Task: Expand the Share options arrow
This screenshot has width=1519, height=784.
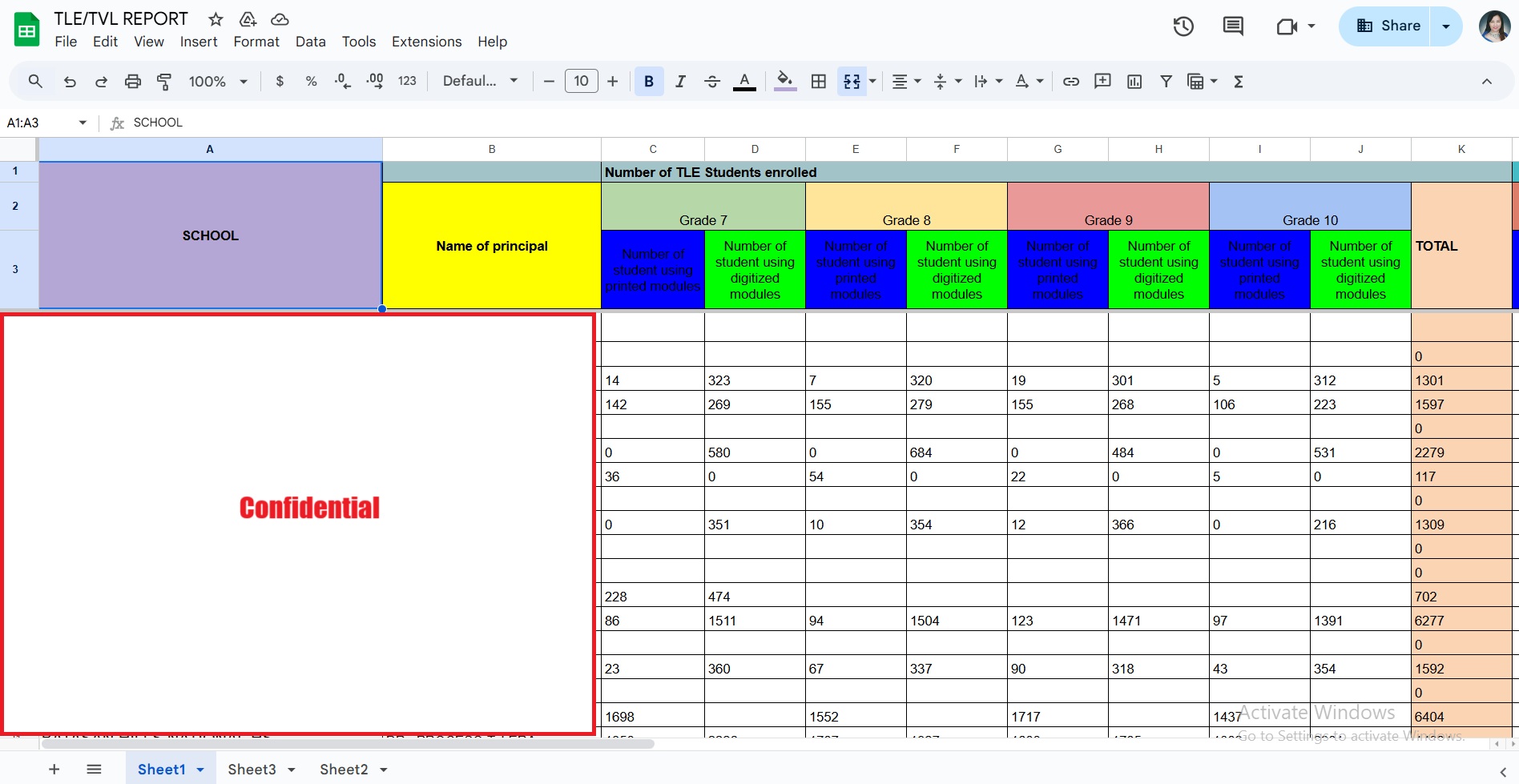Action: tap(1446, 26)
